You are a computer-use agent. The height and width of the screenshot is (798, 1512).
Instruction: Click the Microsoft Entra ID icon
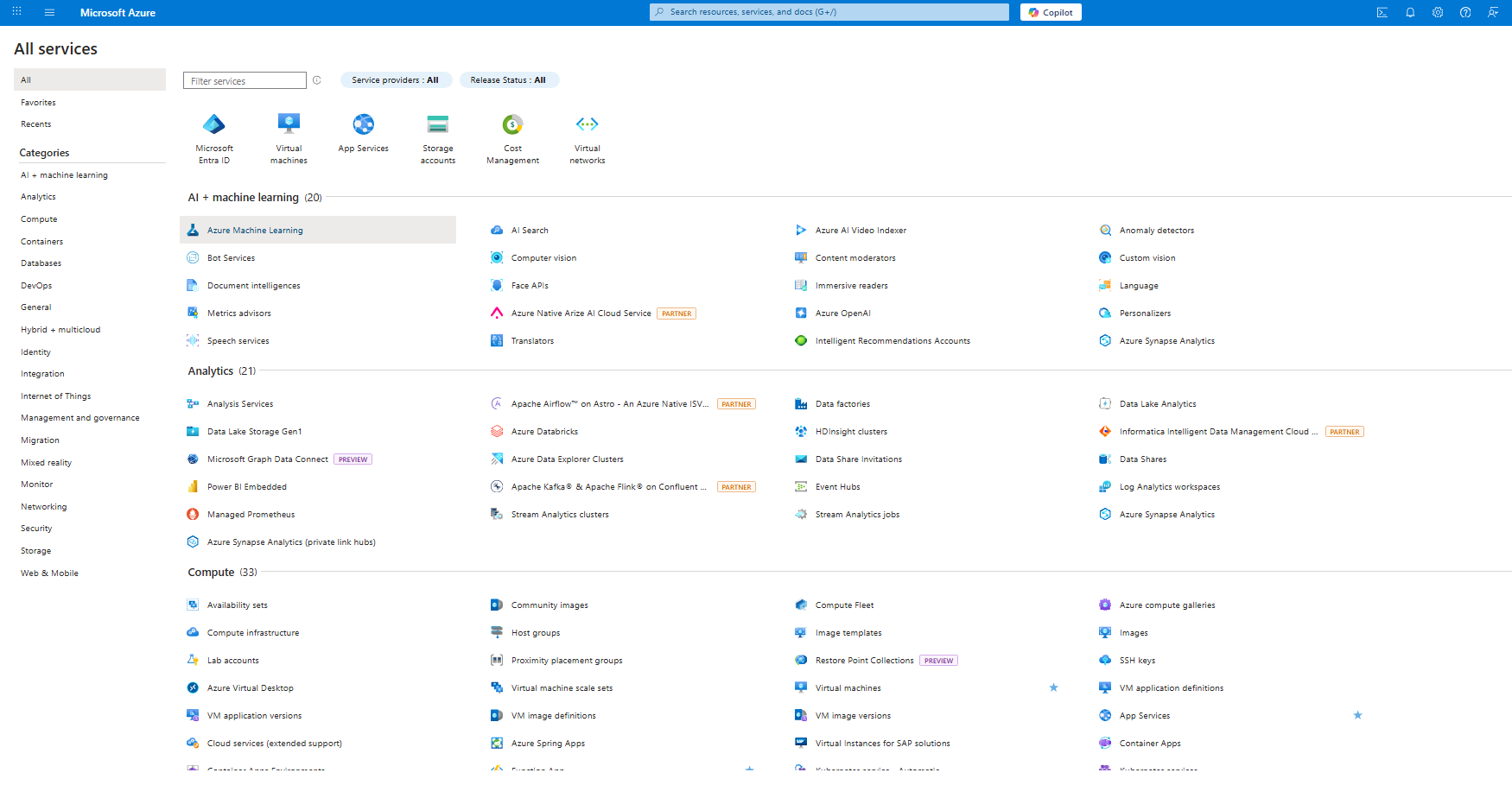(214, 124)
